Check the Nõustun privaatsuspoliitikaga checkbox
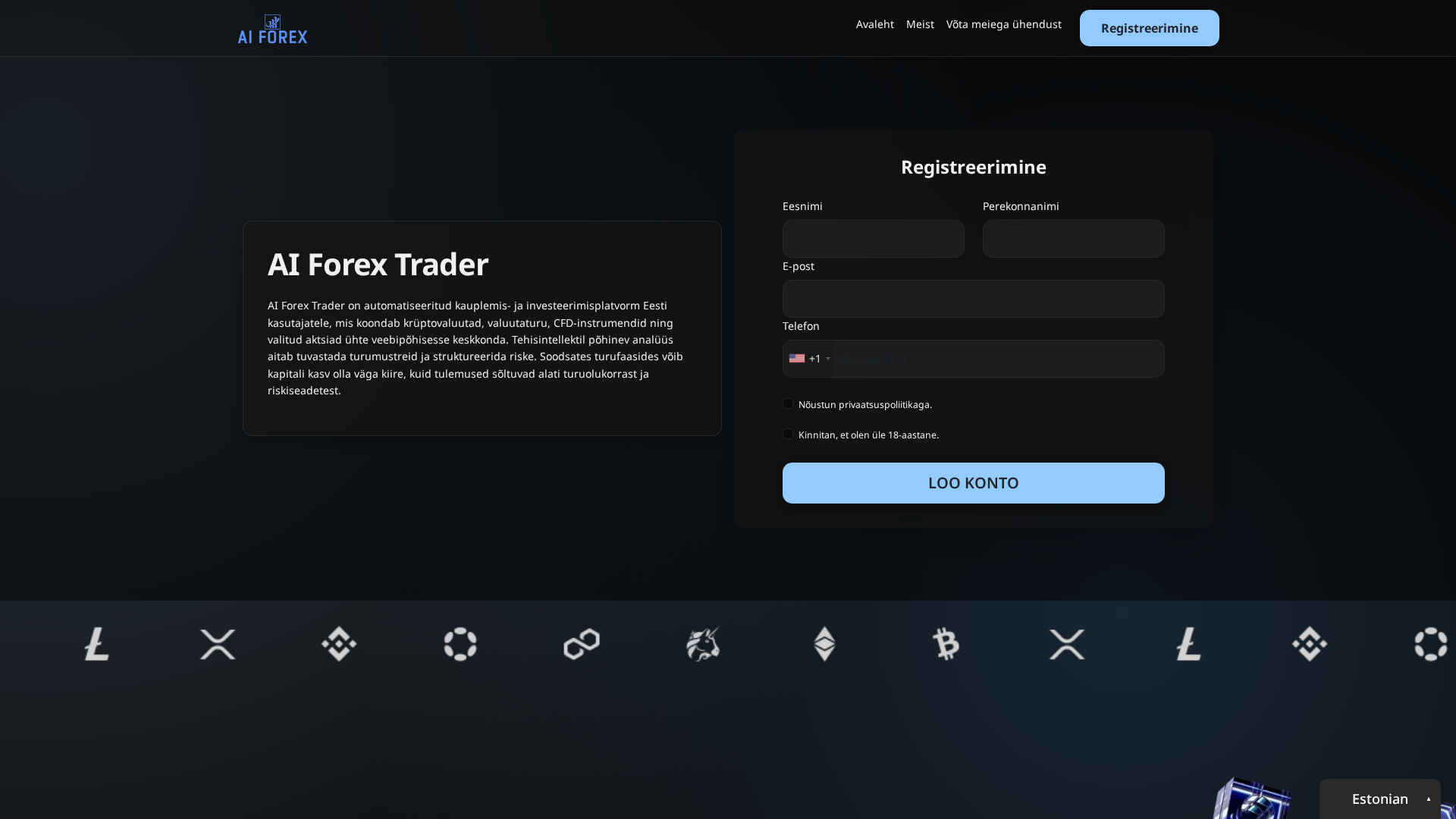 (788, 403)
